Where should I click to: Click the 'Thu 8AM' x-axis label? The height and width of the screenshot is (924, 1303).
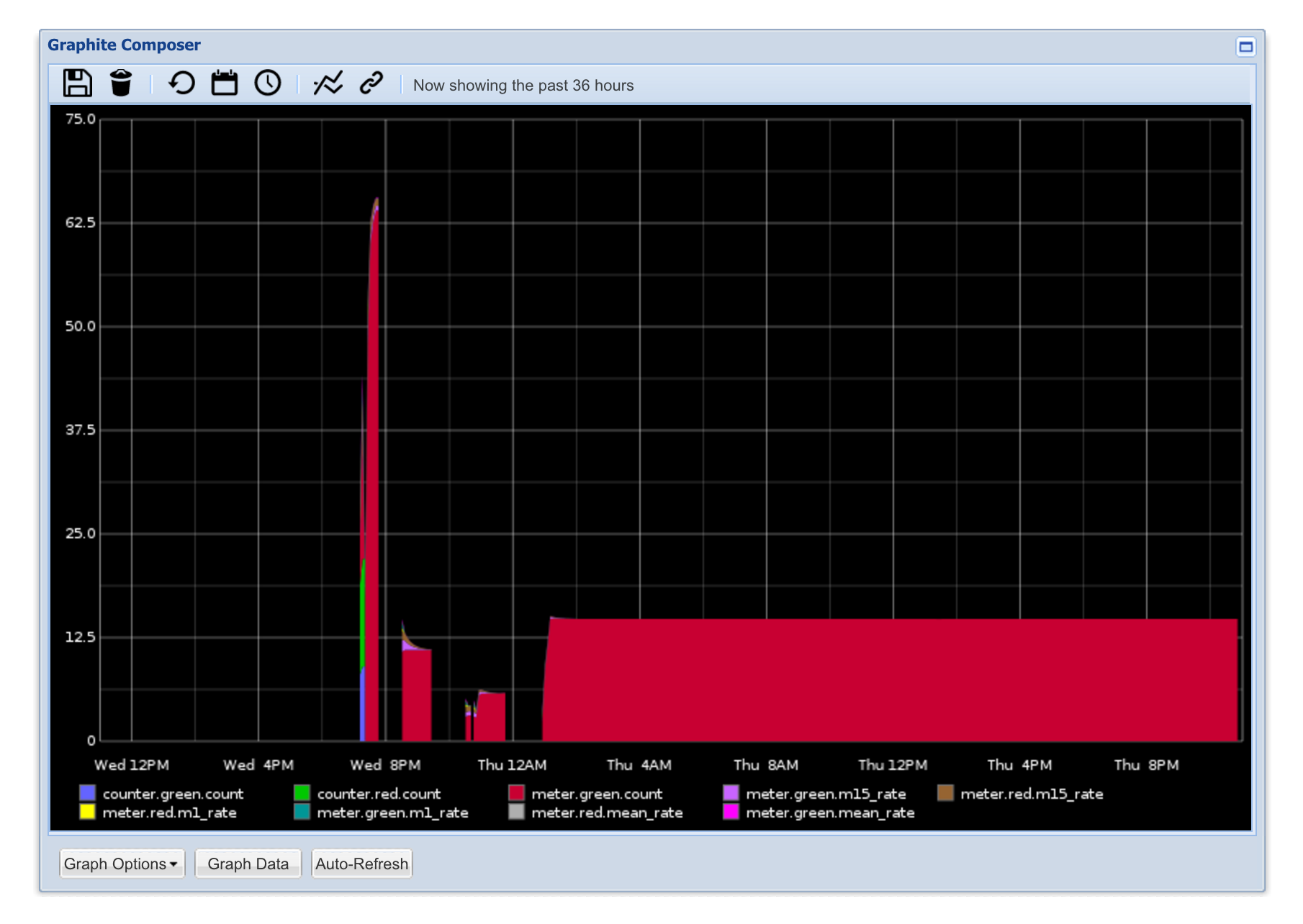(766, 765)
